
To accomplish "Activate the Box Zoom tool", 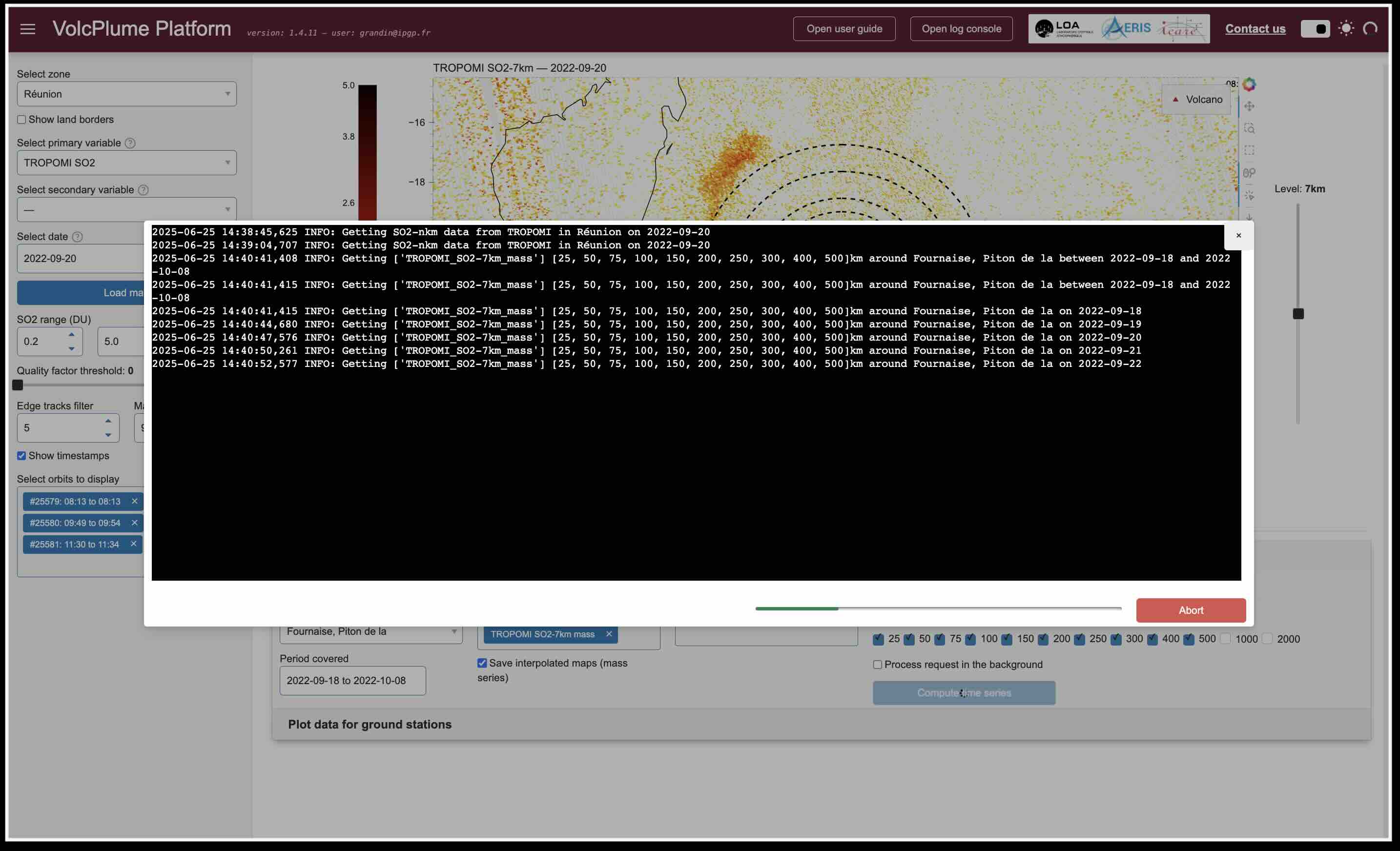I will (x=1249, y=128).
